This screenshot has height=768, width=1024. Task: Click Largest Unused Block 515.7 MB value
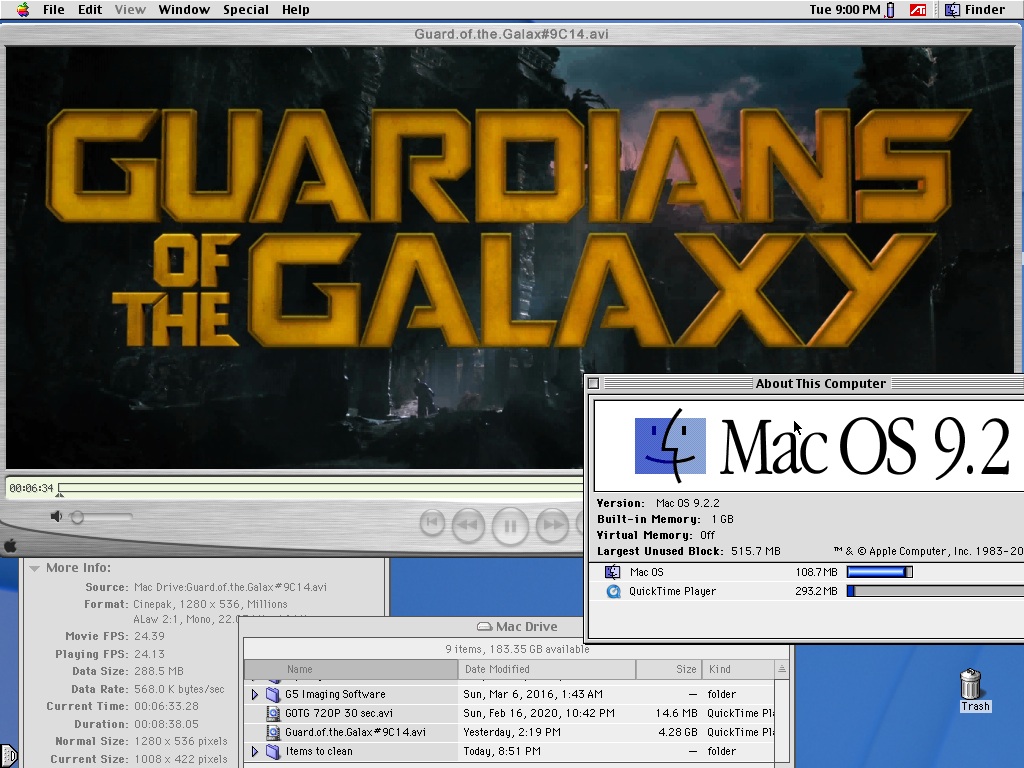(x=756, y=551)
